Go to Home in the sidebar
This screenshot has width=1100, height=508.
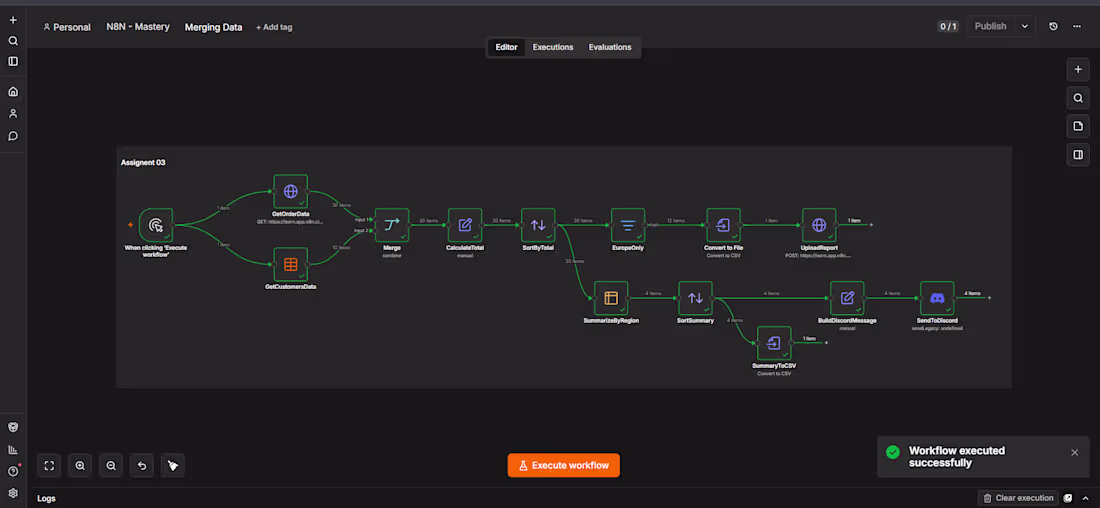coord(13,91)
